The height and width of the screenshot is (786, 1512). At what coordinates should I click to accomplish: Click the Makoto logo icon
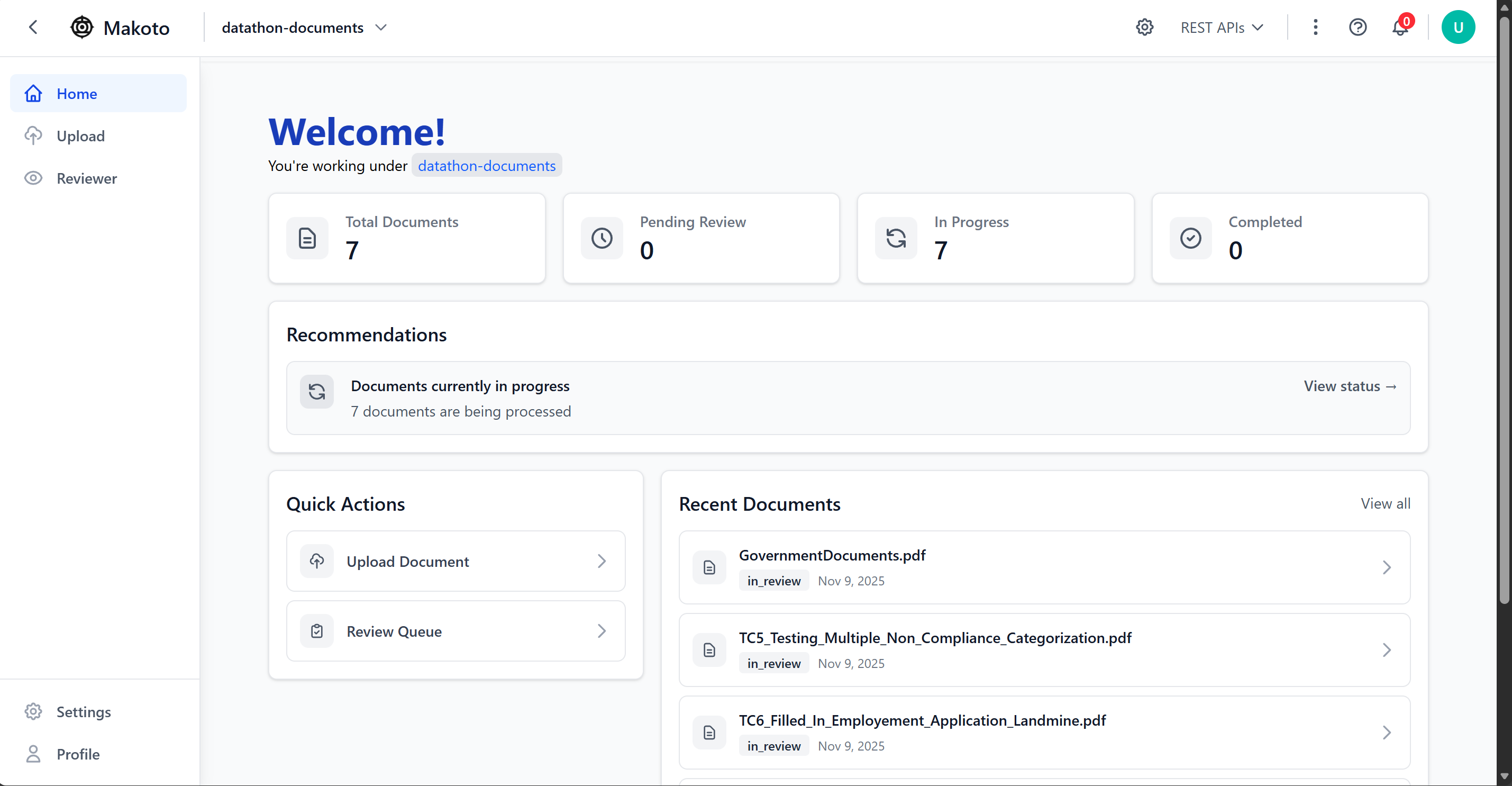click(x=82, y=27)
